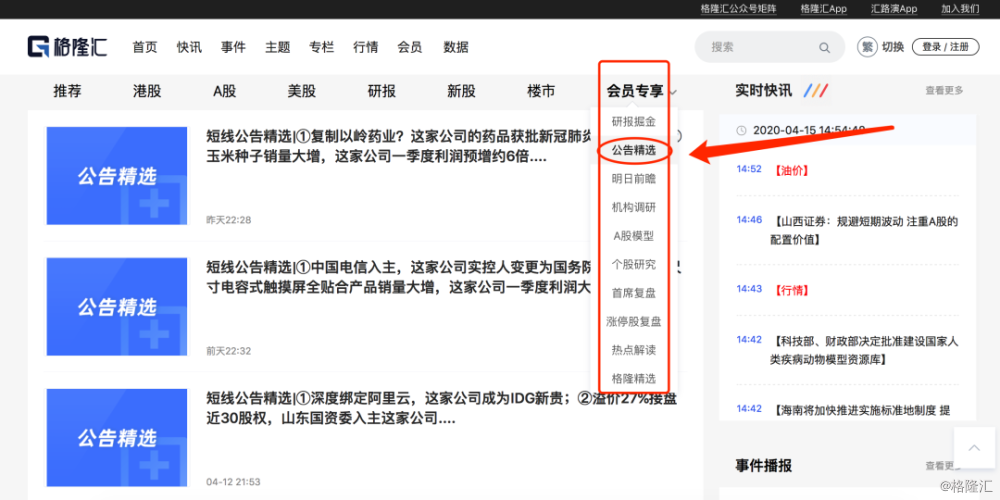
Task: Select the 会员专享 tab
Action: pyautogui.click(x=635, y=91)
